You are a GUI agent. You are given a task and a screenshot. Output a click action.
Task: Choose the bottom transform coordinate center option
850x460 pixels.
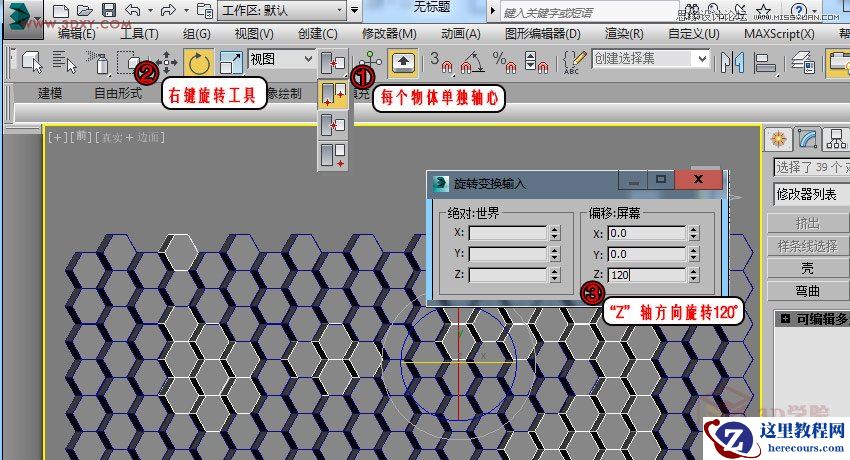(333, 156)
